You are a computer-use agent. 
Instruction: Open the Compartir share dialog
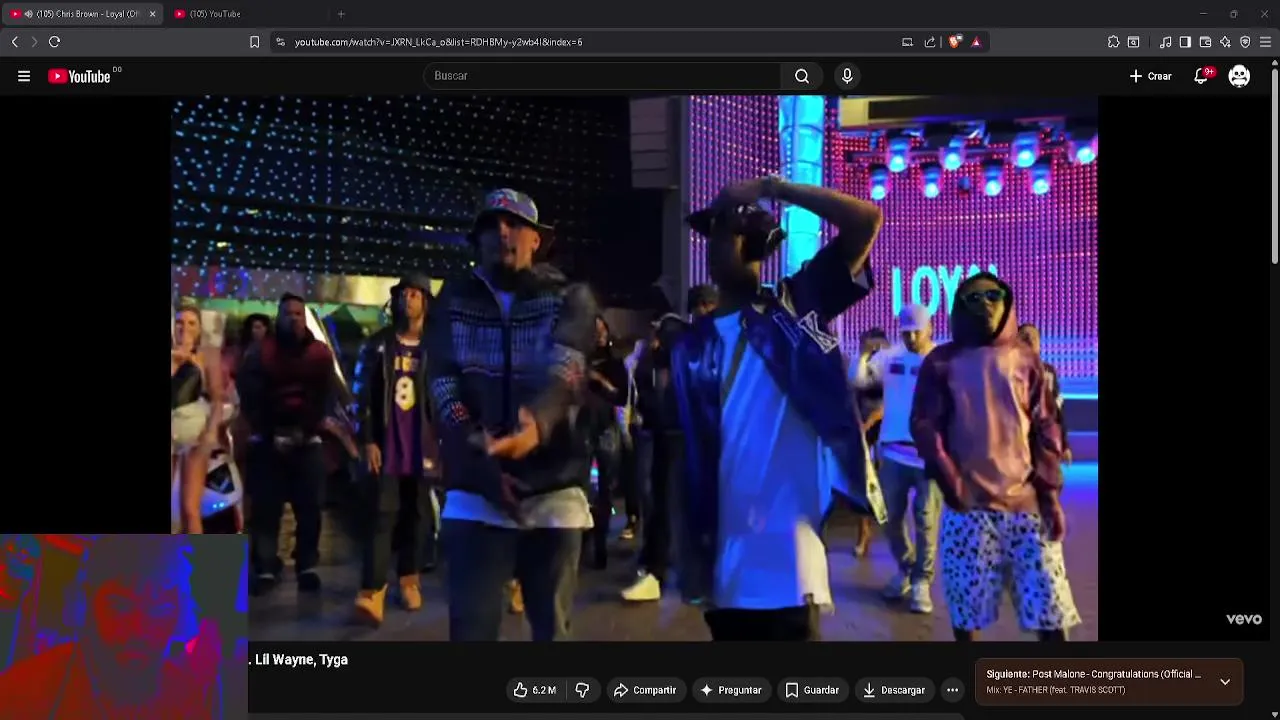[645, 690]
